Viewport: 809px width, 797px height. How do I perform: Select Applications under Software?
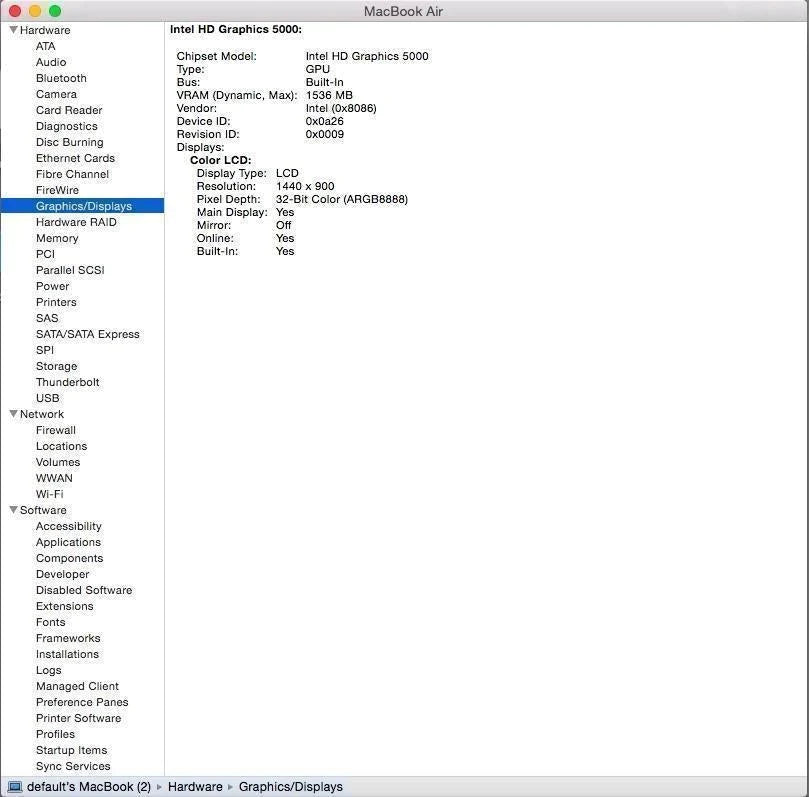point(68,542)
